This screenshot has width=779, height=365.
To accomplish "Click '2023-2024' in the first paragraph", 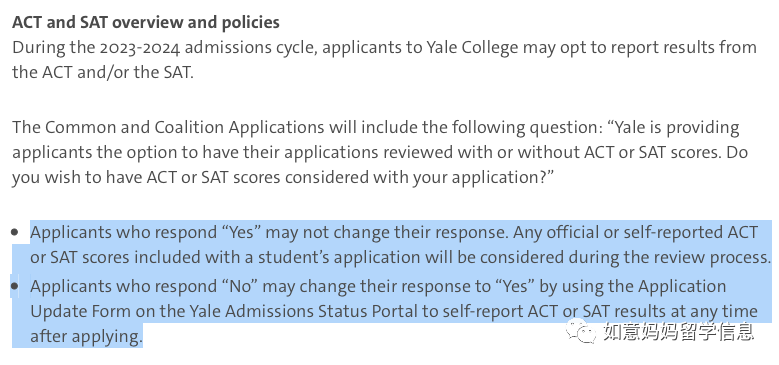I will pos(140,48).
